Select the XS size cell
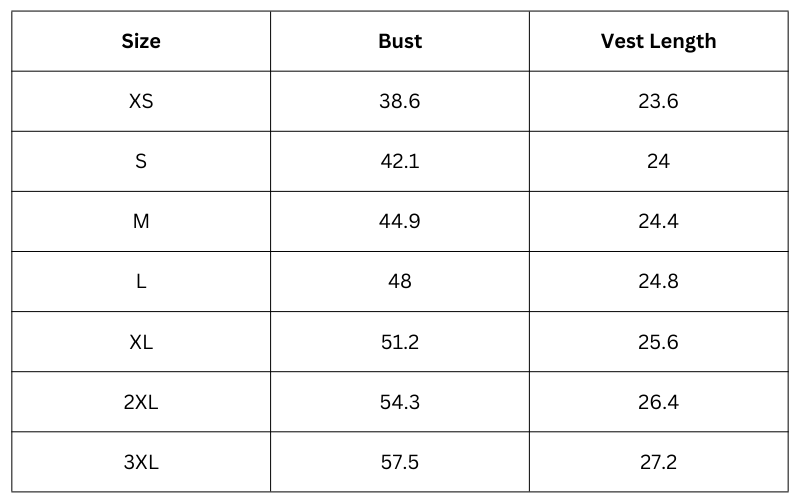Image resolution: width=800 pixels, height=500 pixels. point(141,101)
